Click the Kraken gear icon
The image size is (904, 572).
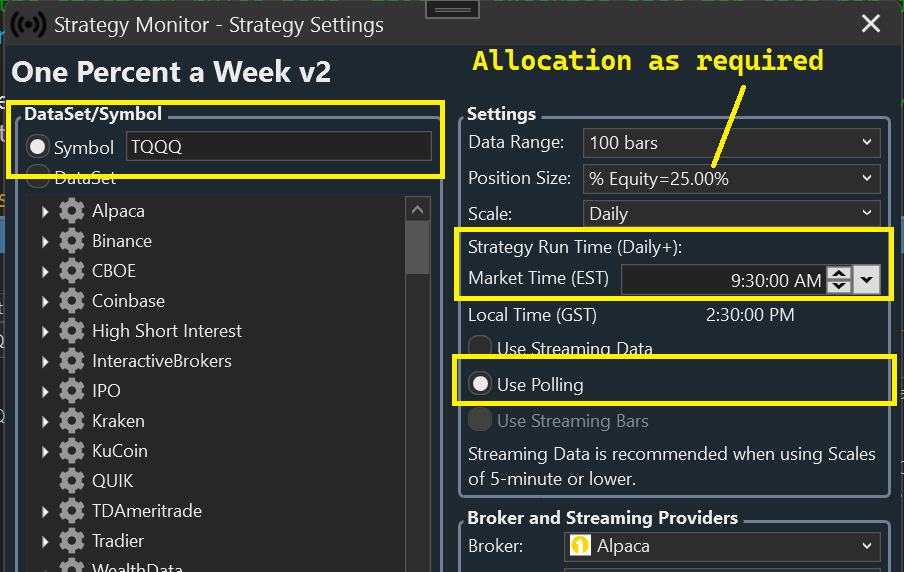pos(71,421)
